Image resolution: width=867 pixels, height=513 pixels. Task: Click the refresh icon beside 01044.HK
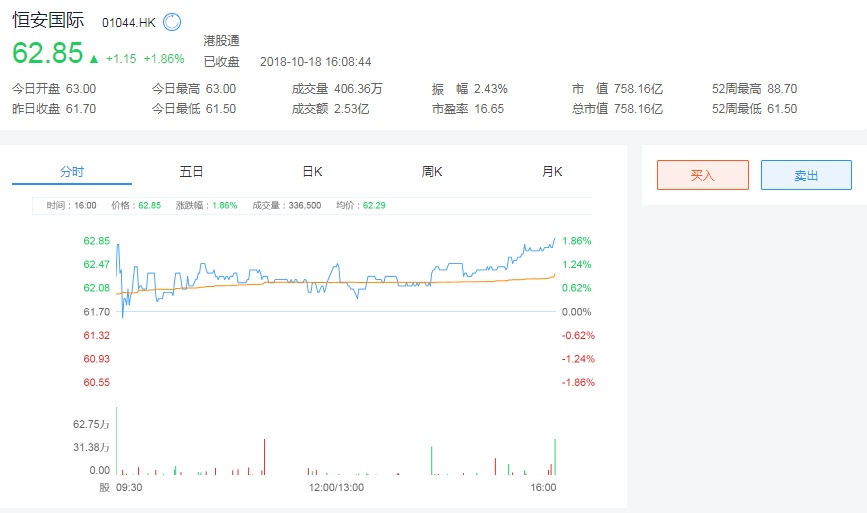[171, 22]
